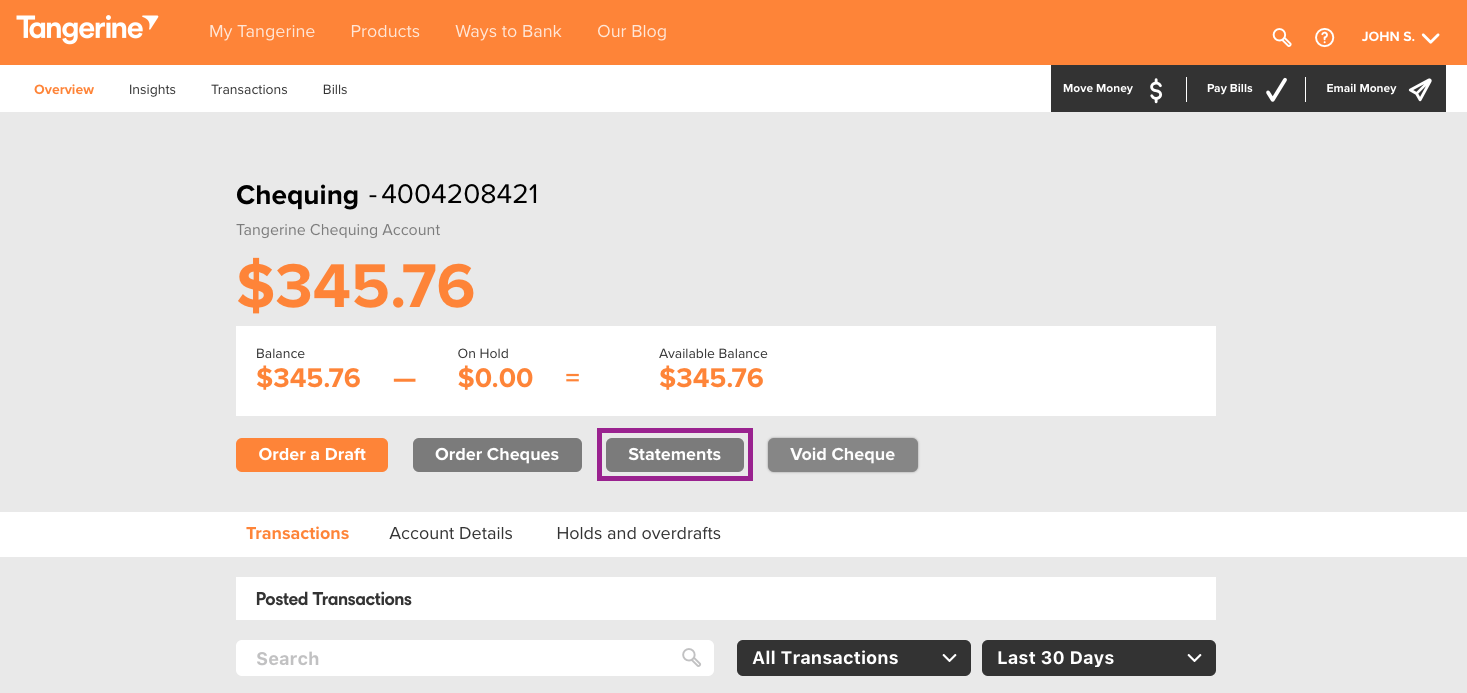Viewport: 1467px width, 693px height.
Task: Select the Overview tab
Action: coord(64,89)
